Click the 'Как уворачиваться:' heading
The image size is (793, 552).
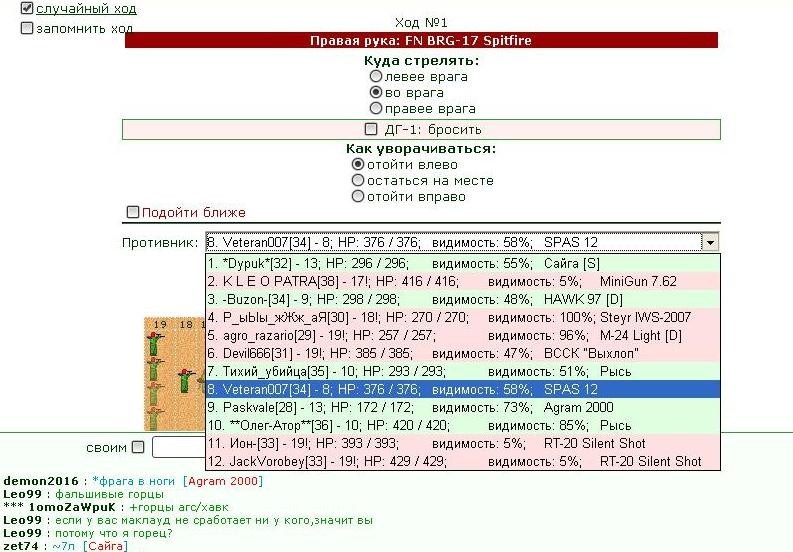[421, 149]
